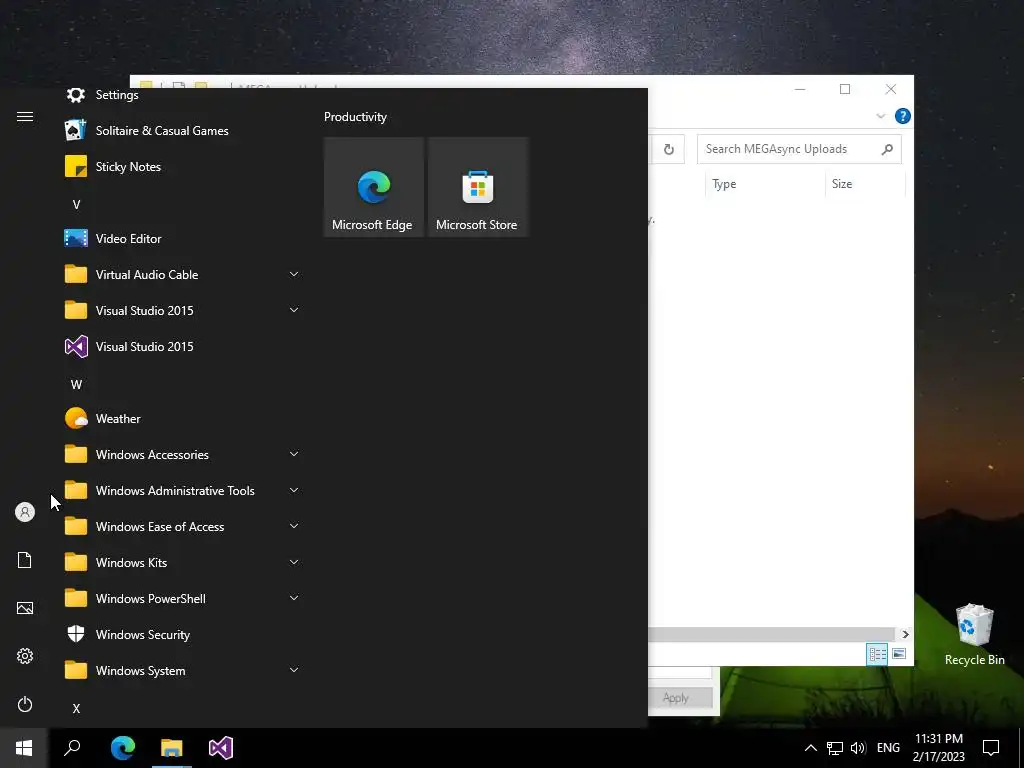Screen dimensions: 1024x768
Task: Open Microsoft Store tile
Action: pyautogui.click(x=477, y=187)
